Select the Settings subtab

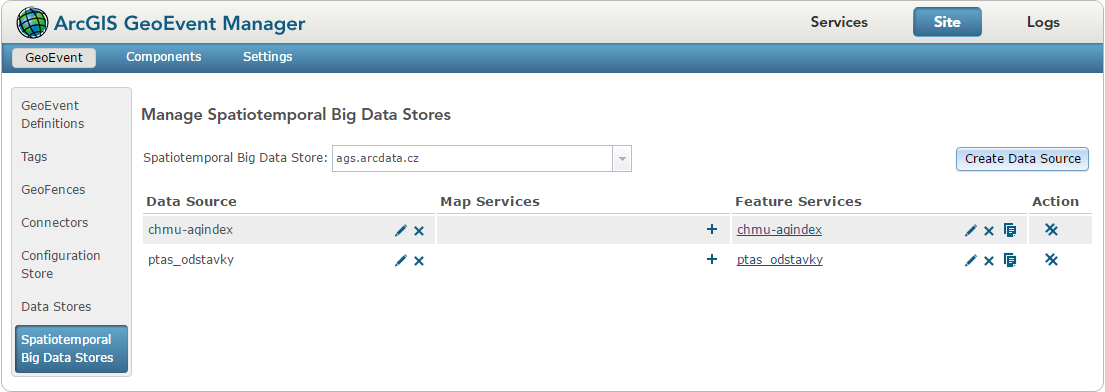pos(268,57)
